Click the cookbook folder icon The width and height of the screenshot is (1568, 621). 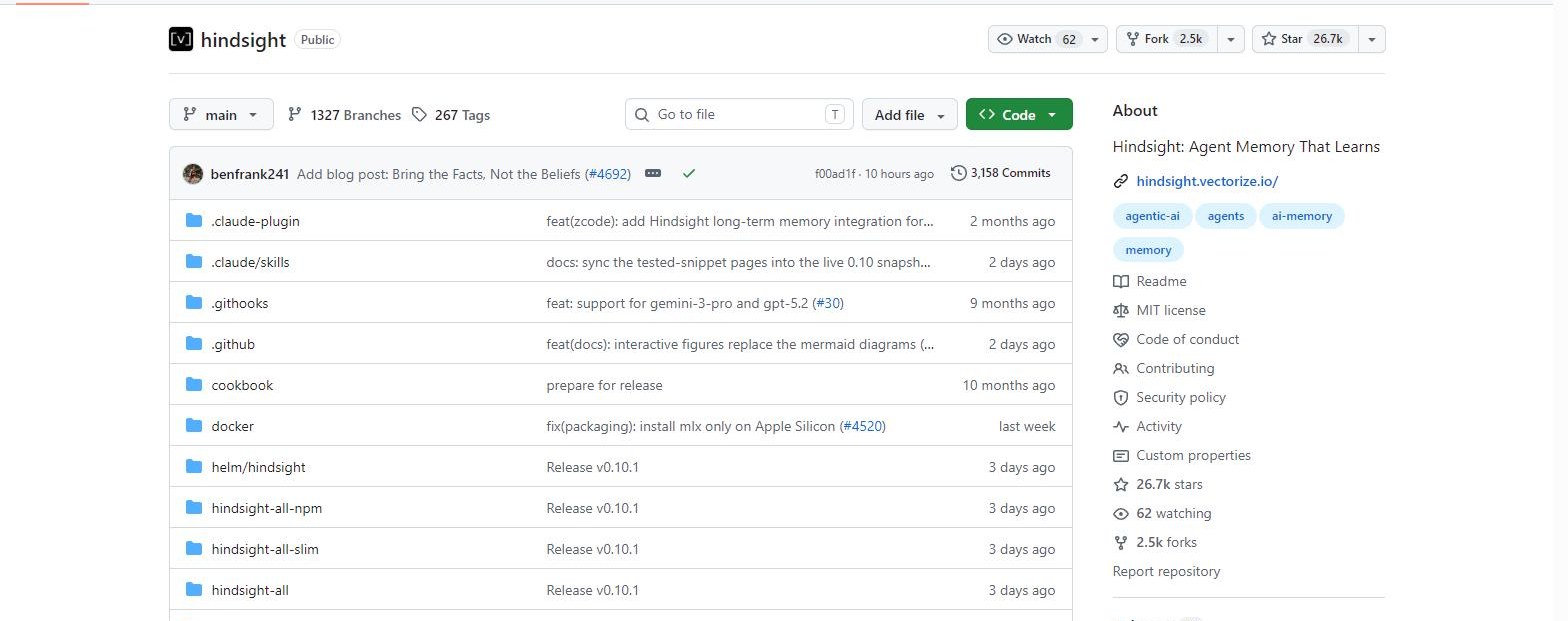coord(194,385)
